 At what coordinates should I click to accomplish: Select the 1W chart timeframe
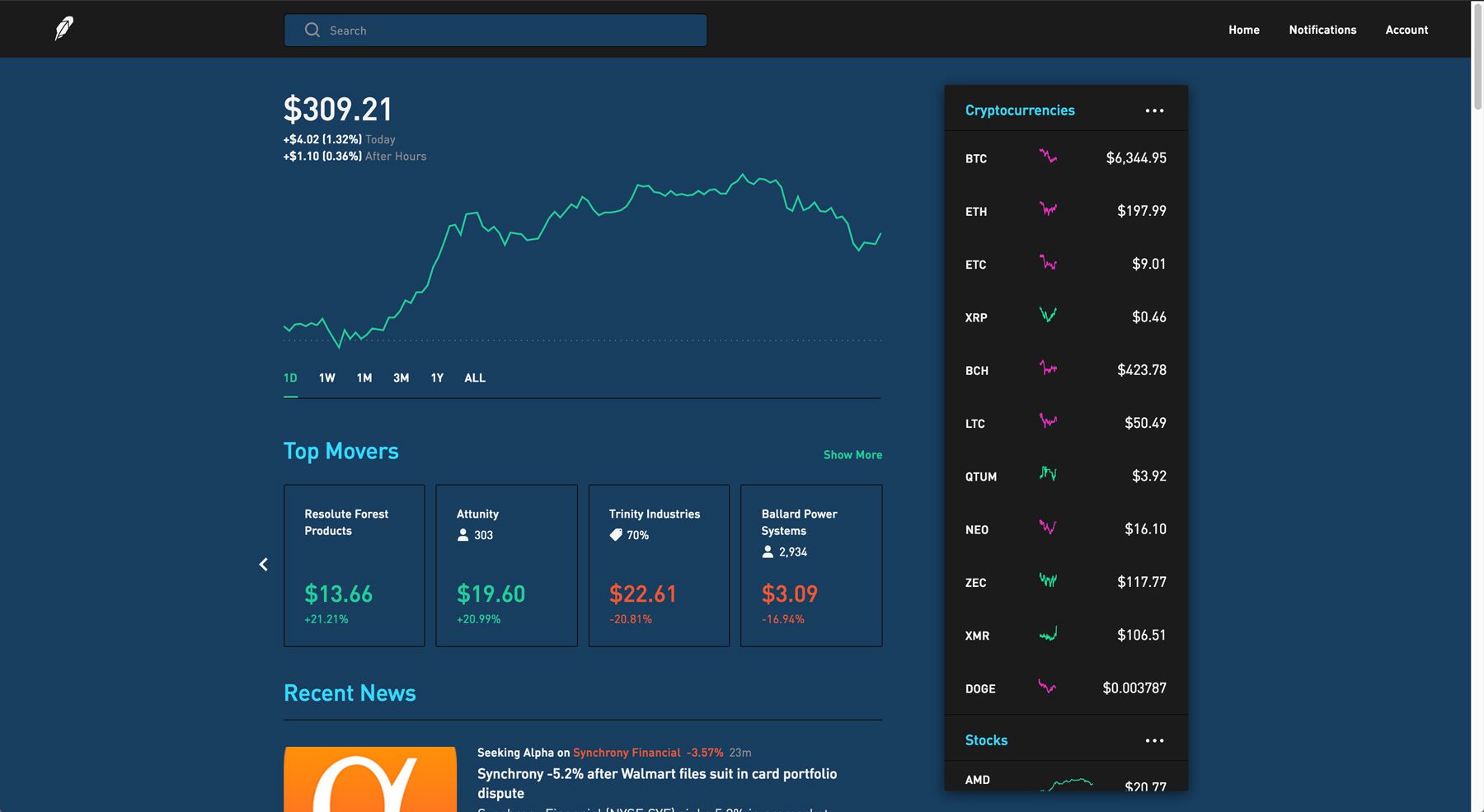pos(326,378)
